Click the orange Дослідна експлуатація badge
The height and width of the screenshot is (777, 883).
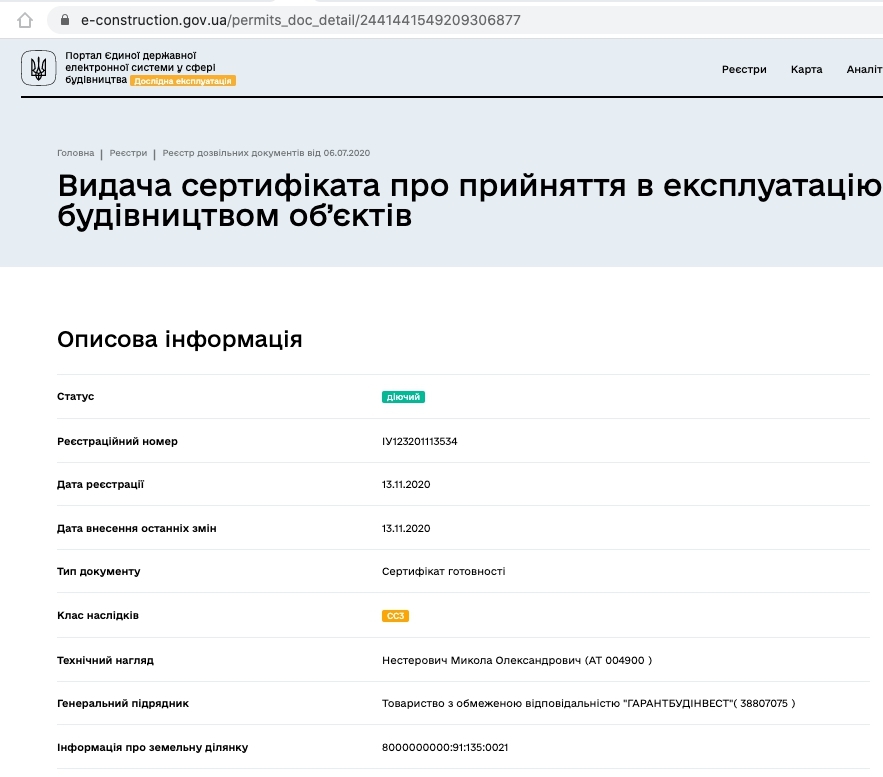183,81
